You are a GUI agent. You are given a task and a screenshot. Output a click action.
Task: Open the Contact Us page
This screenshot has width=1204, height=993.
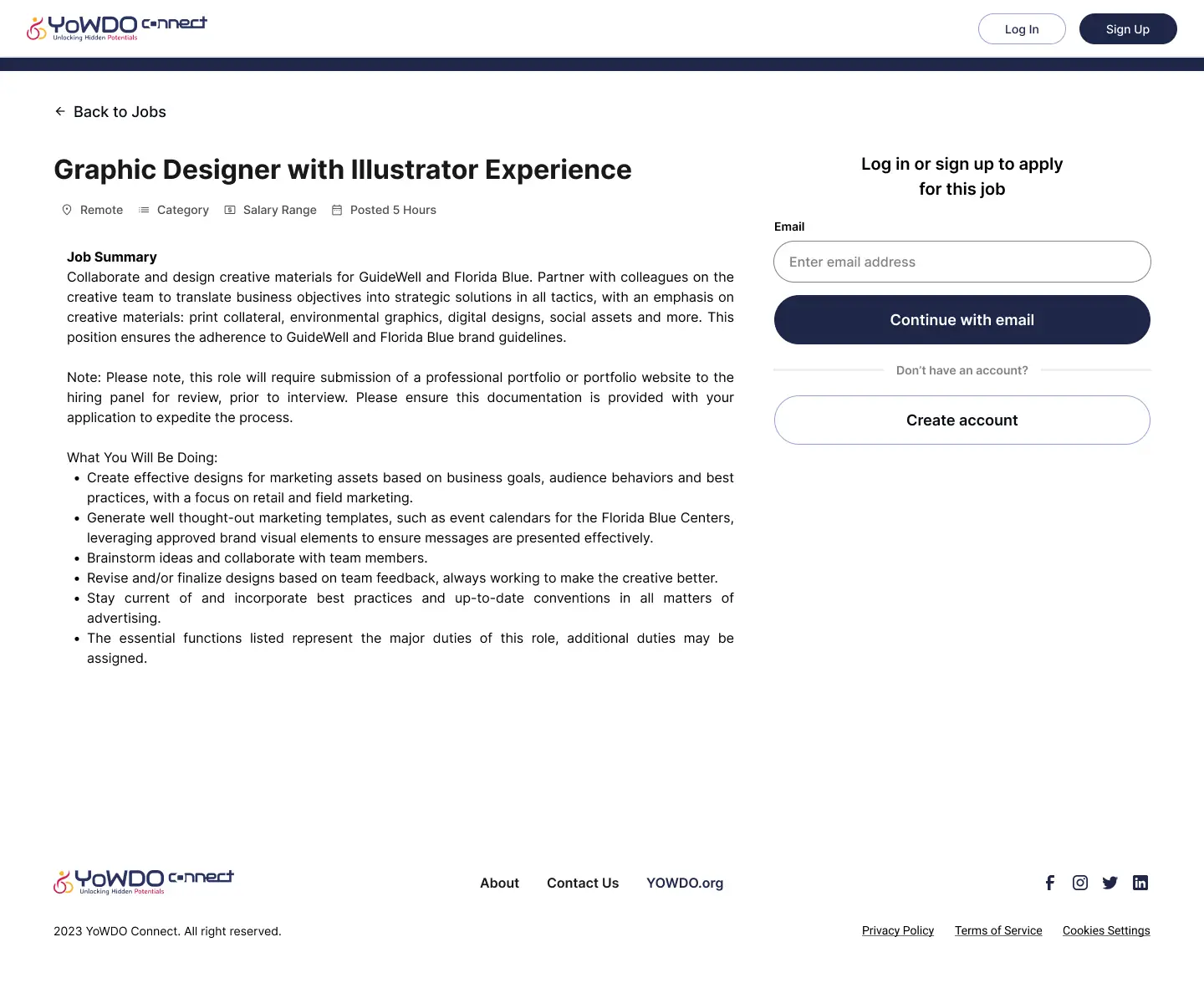(583, 883)
